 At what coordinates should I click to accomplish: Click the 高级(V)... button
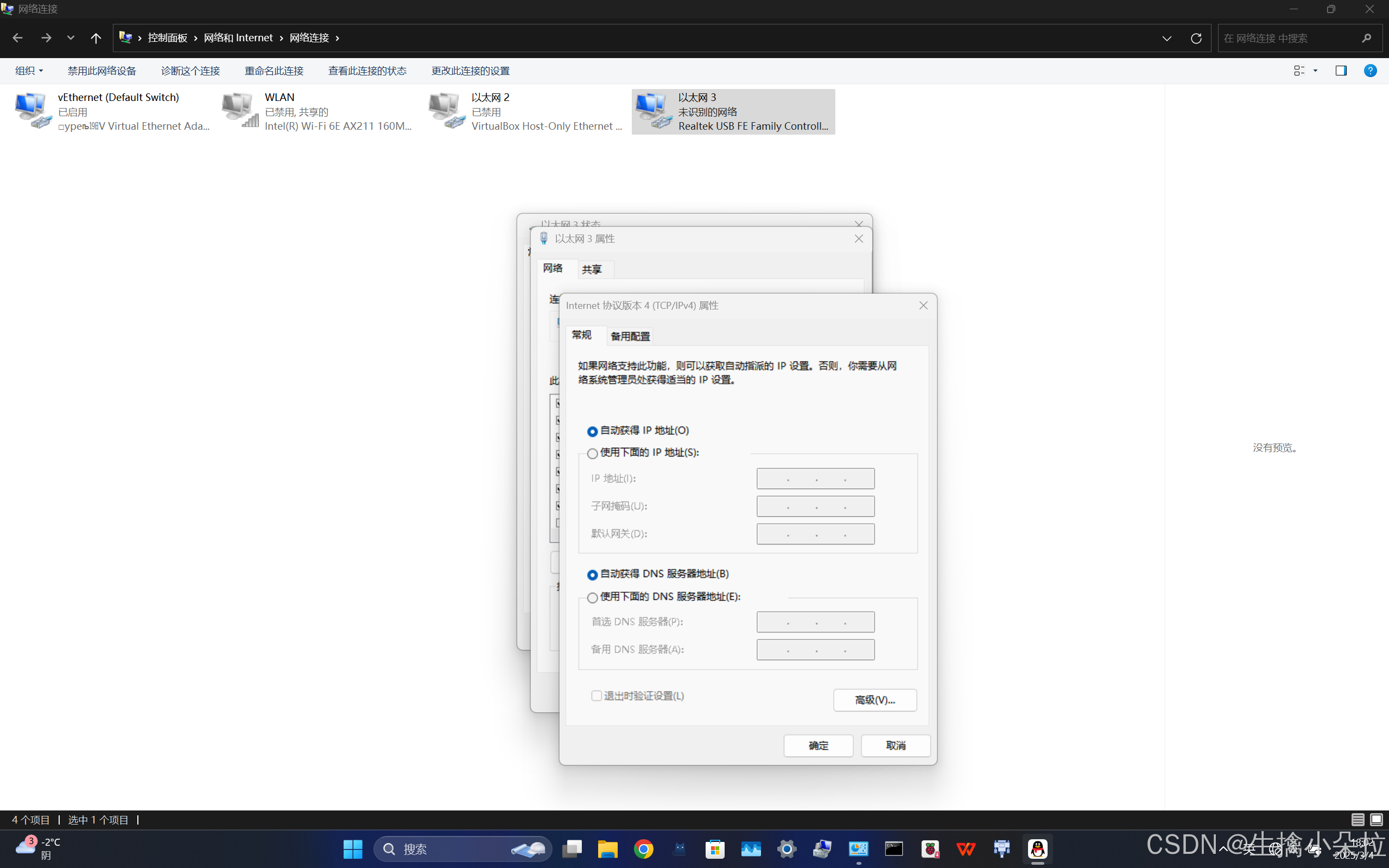[874, 700]
